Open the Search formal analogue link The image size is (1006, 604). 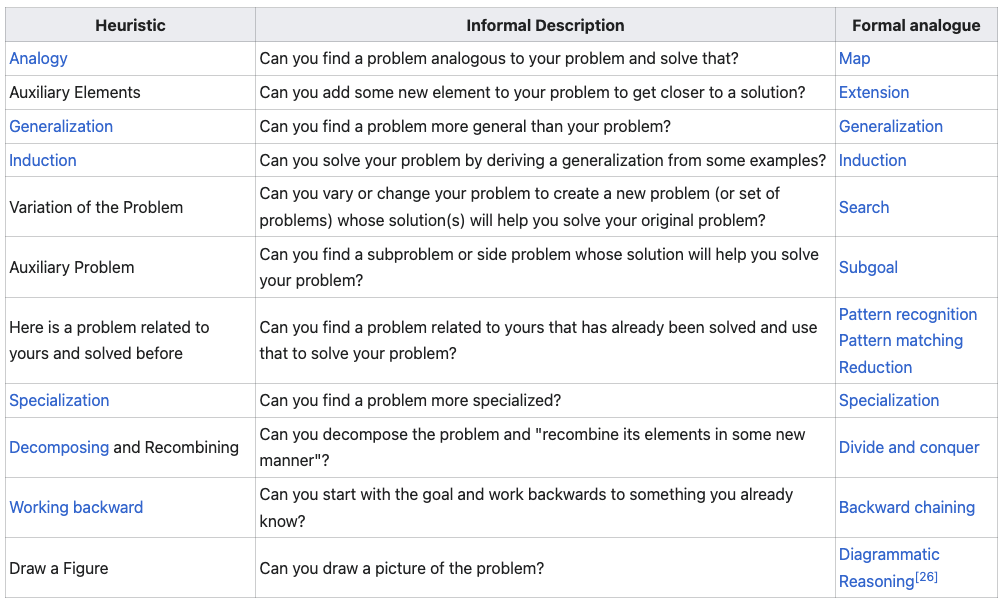(864, 207)
